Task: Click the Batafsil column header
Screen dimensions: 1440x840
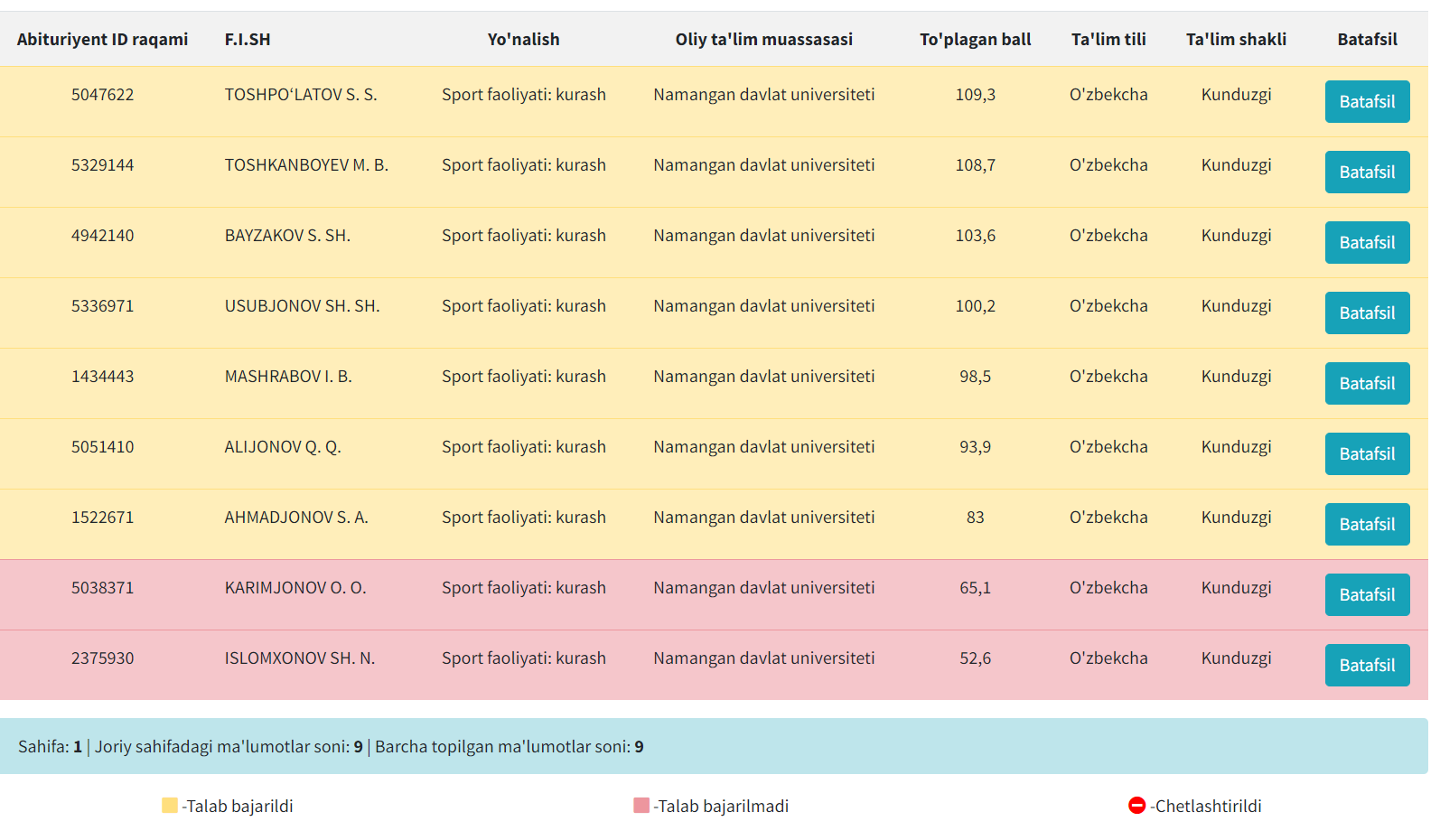Action: pyautogui.click(x=1367, y=40)
